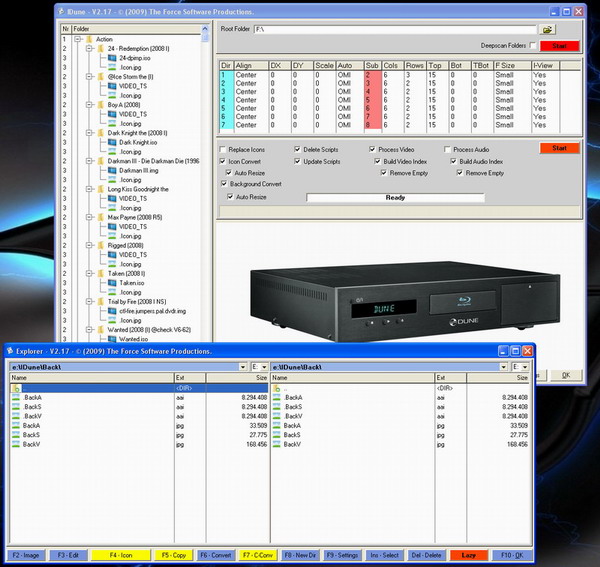Click red Sub cell in row 1
This screenshot has width=600, height=567.
pos(373,75)
